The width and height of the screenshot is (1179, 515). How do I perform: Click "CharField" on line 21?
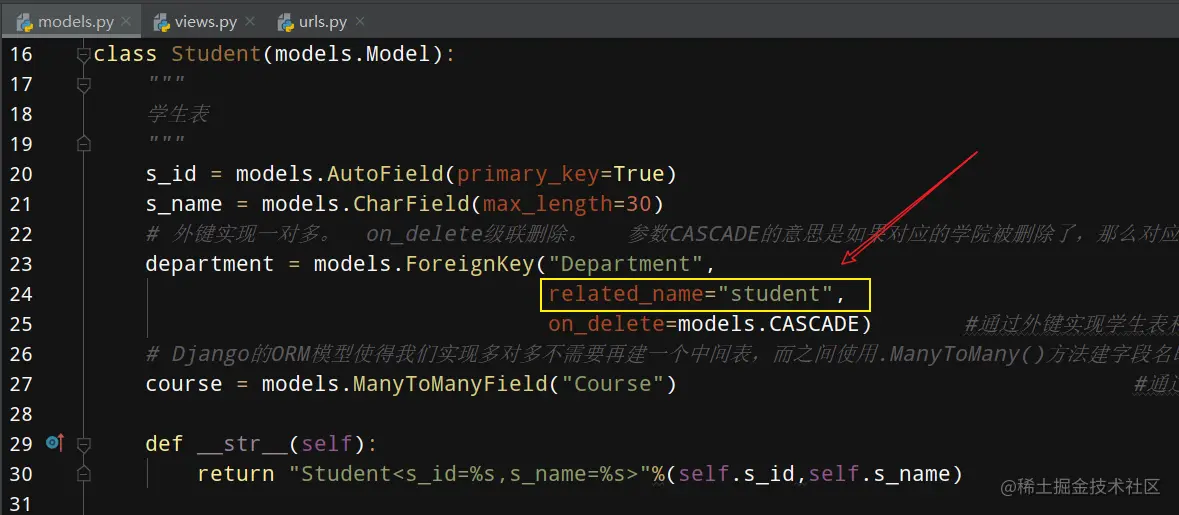click(411, 204)
